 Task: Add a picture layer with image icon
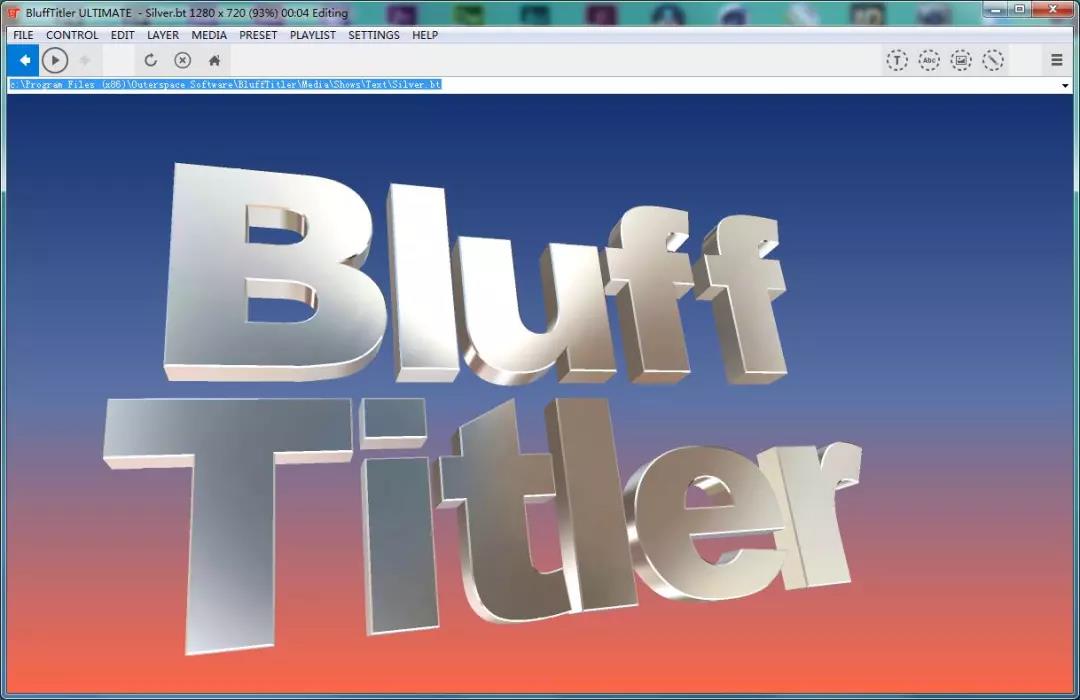pyautogui.click(x=961, y=61)
